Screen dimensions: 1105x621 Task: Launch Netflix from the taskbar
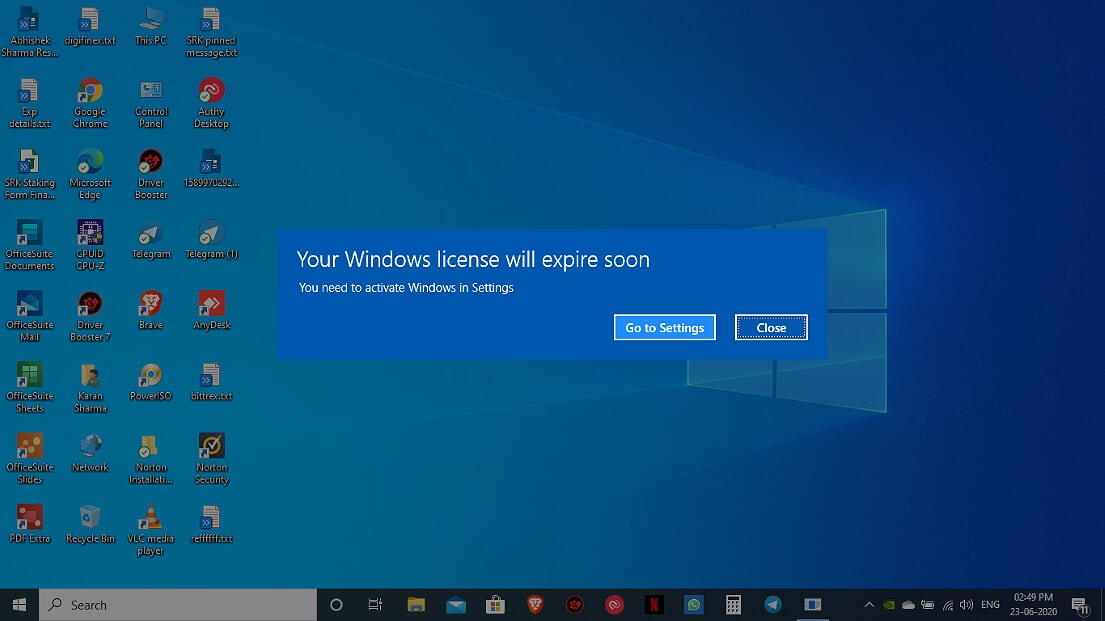click(654, 604)
